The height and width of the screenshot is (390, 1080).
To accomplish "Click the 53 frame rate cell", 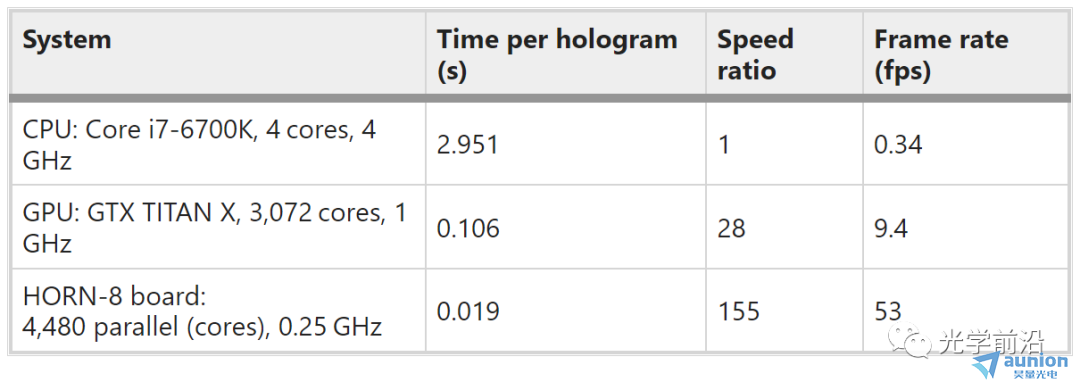I will [888, 311].
